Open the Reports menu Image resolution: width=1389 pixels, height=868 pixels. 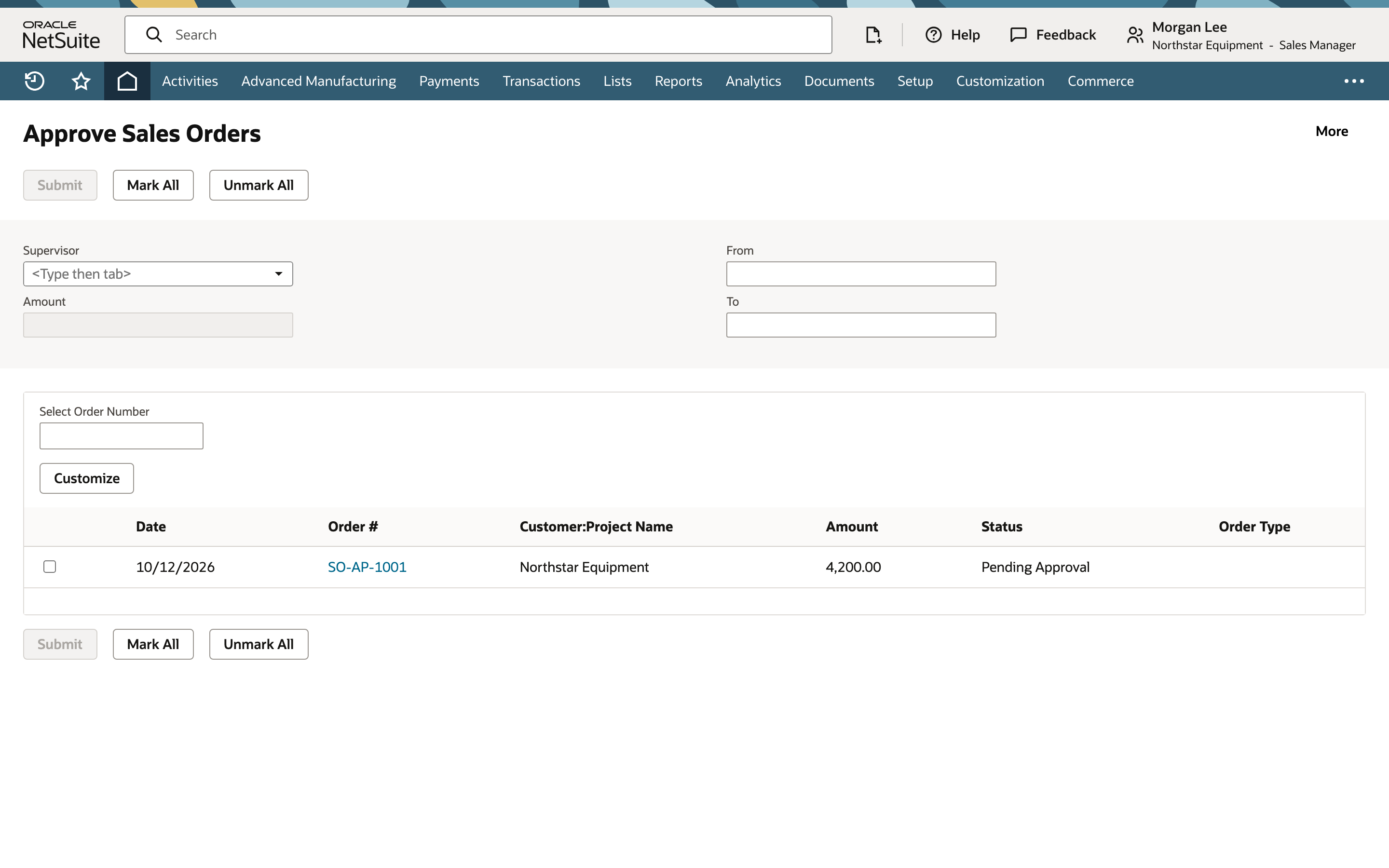click(679, 81)
